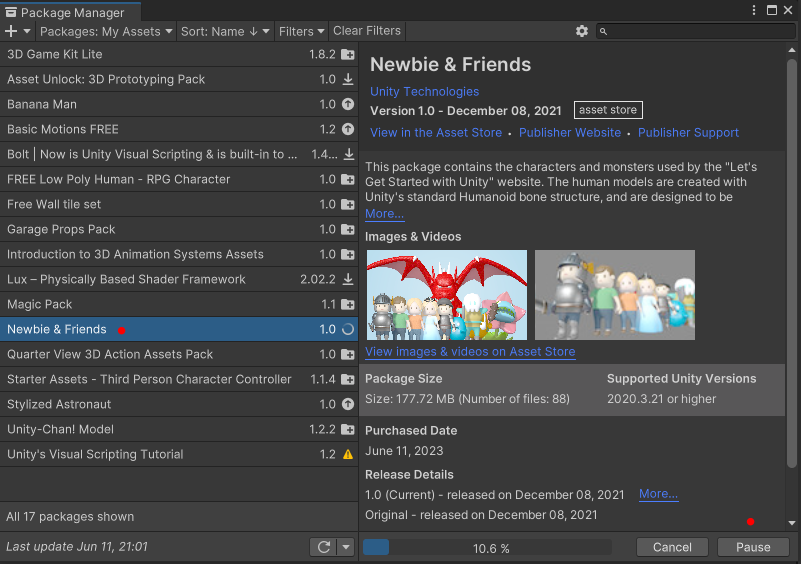Click the download icon on the Bolt row
The height and width of the screenshot is (564, 801).
[x=348, y=154]
